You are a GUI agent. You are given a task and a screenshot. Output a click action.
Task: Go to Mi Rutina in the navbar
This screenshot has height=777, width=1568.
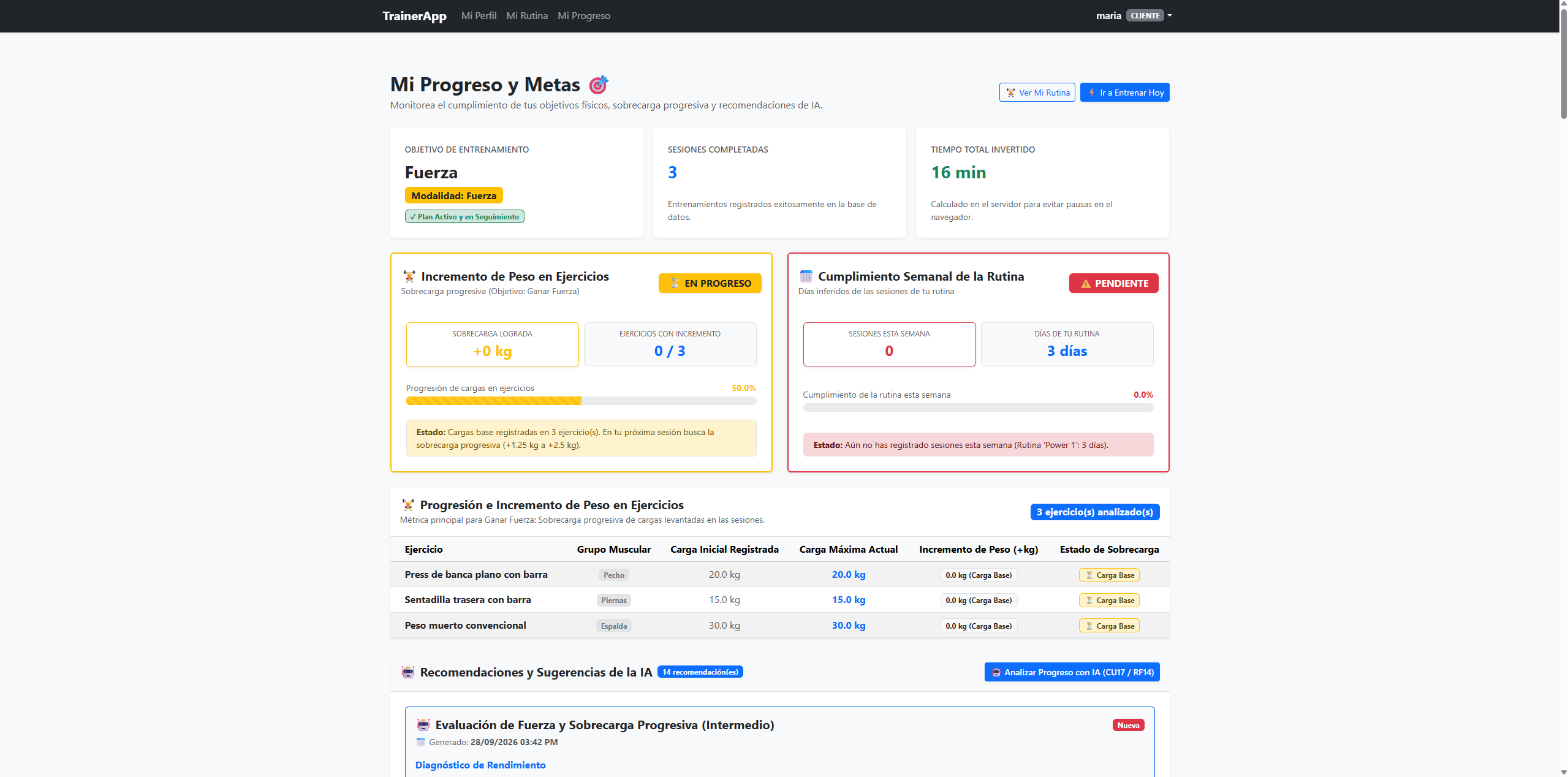527,16
